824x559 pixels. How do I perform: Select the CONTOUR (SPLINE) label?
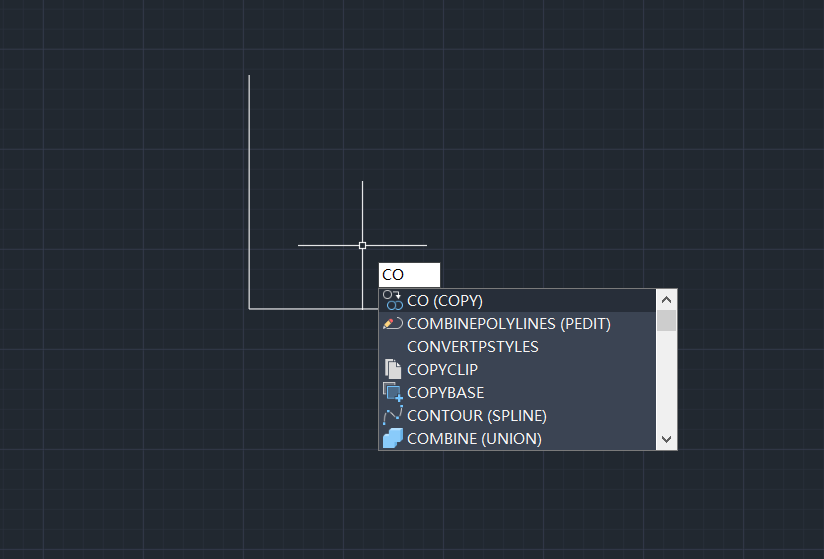tap(476, 415)
